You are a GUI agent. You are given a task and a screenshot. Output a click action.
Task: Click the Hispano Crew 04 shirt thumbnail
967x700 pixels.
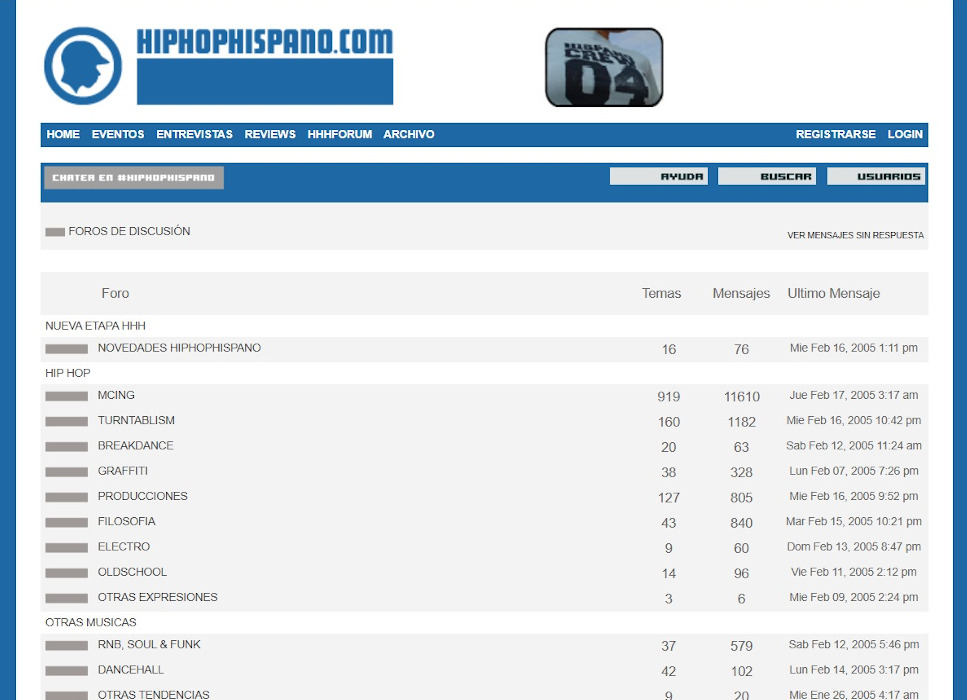click(x=604, y=67)
